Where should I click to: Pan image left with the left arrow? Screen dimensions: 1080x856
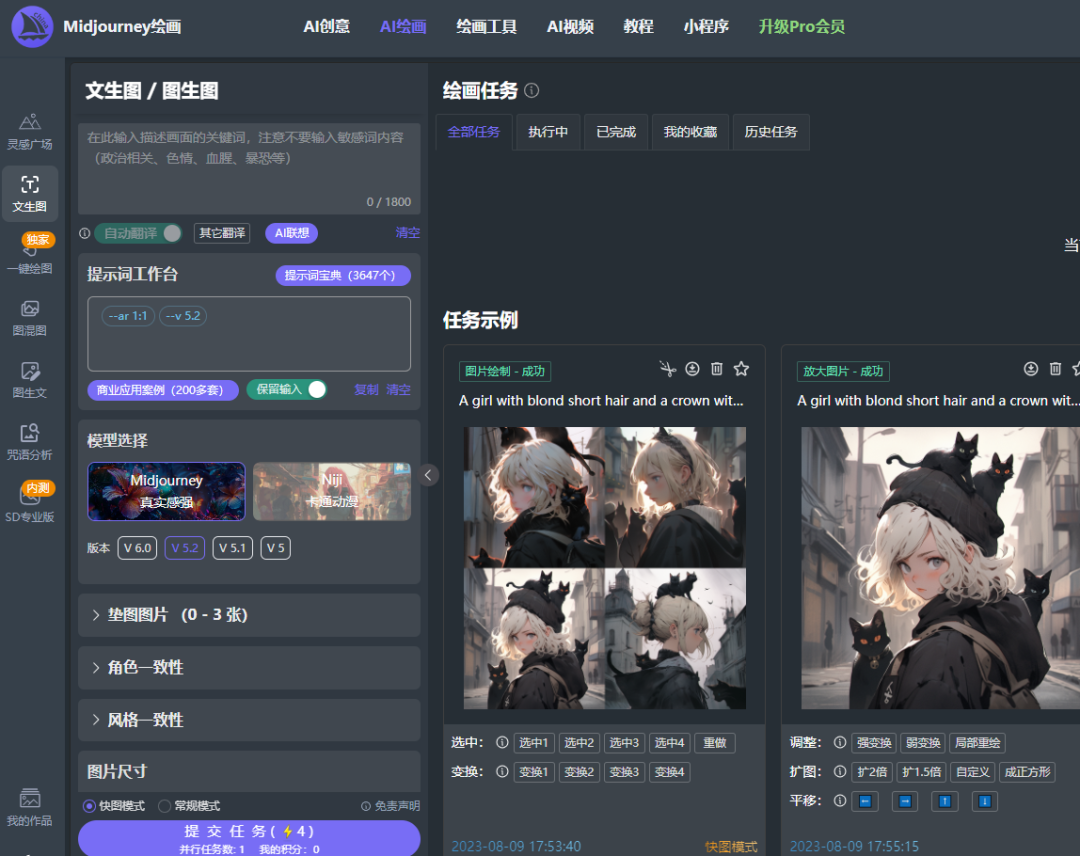coord(865,801)
